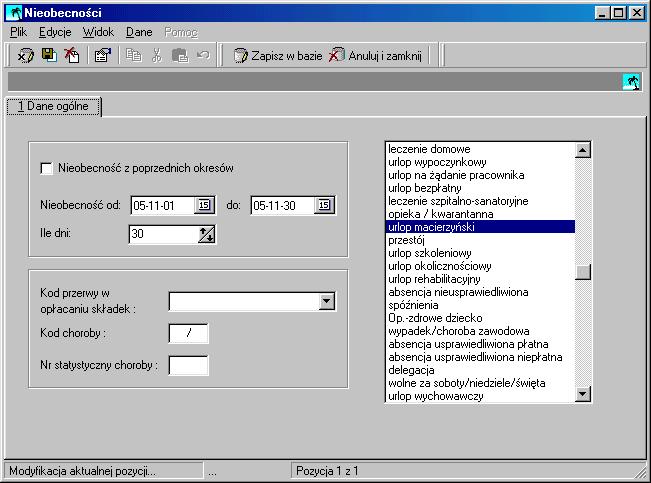Select 'urlop na żądanie pracownika' entry
Image resolution: width=651 pixels, height=483 pixels.
480,175
